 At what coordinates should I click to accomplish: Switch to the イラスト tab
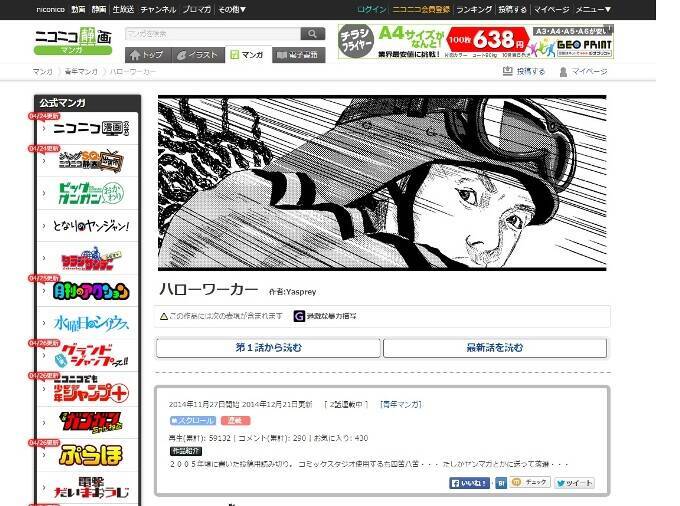(198, 55)
